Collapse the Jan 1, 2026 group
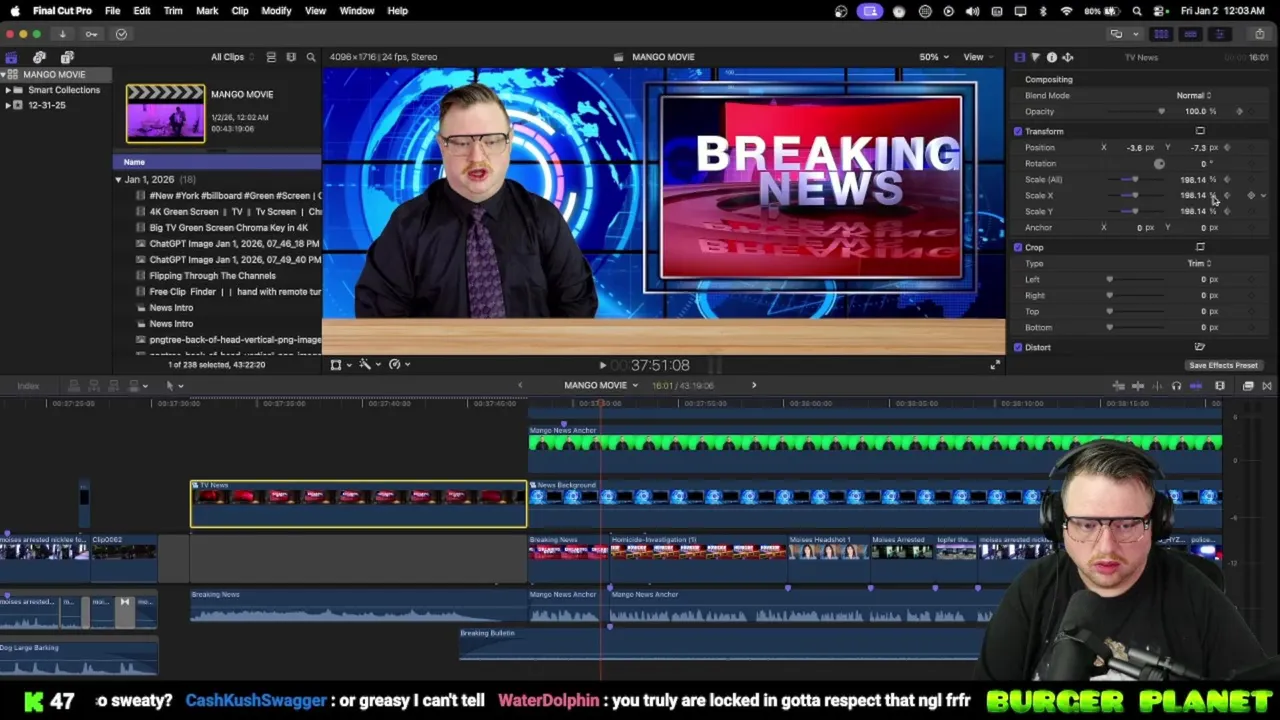Image resolution: width=1280 pixels, height=720 pixels. 118,180
